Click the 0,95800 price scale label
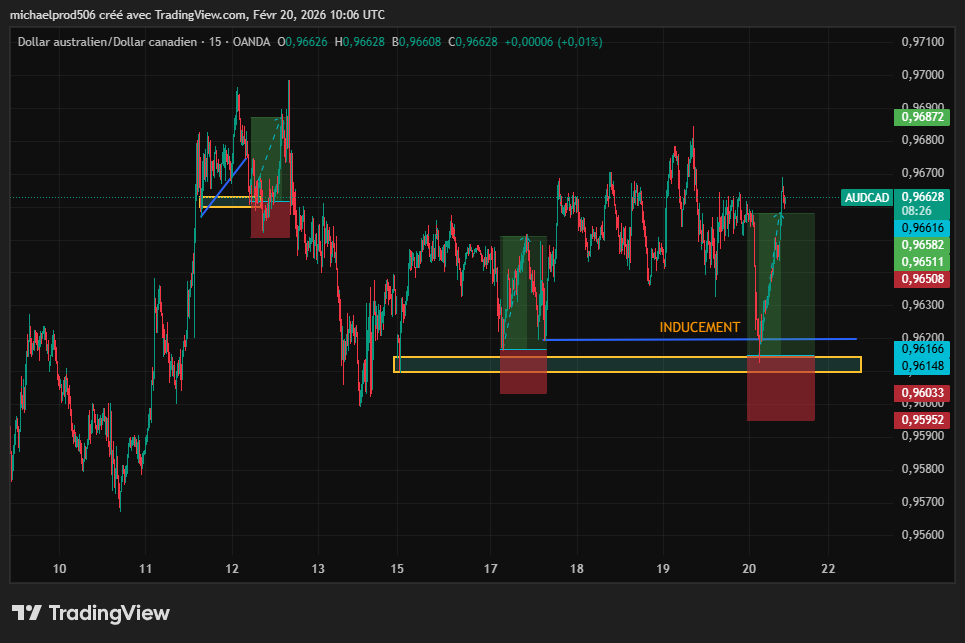This screenshot has width=965, height=643. tap(923, 469)
